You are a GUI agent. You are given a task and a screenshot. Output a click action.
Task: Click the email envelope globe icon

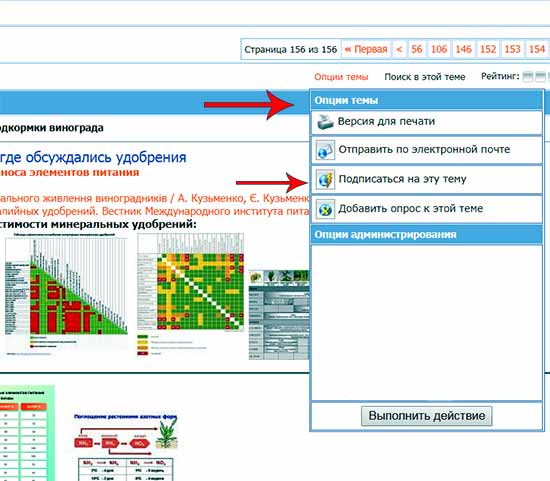[325, 150]
